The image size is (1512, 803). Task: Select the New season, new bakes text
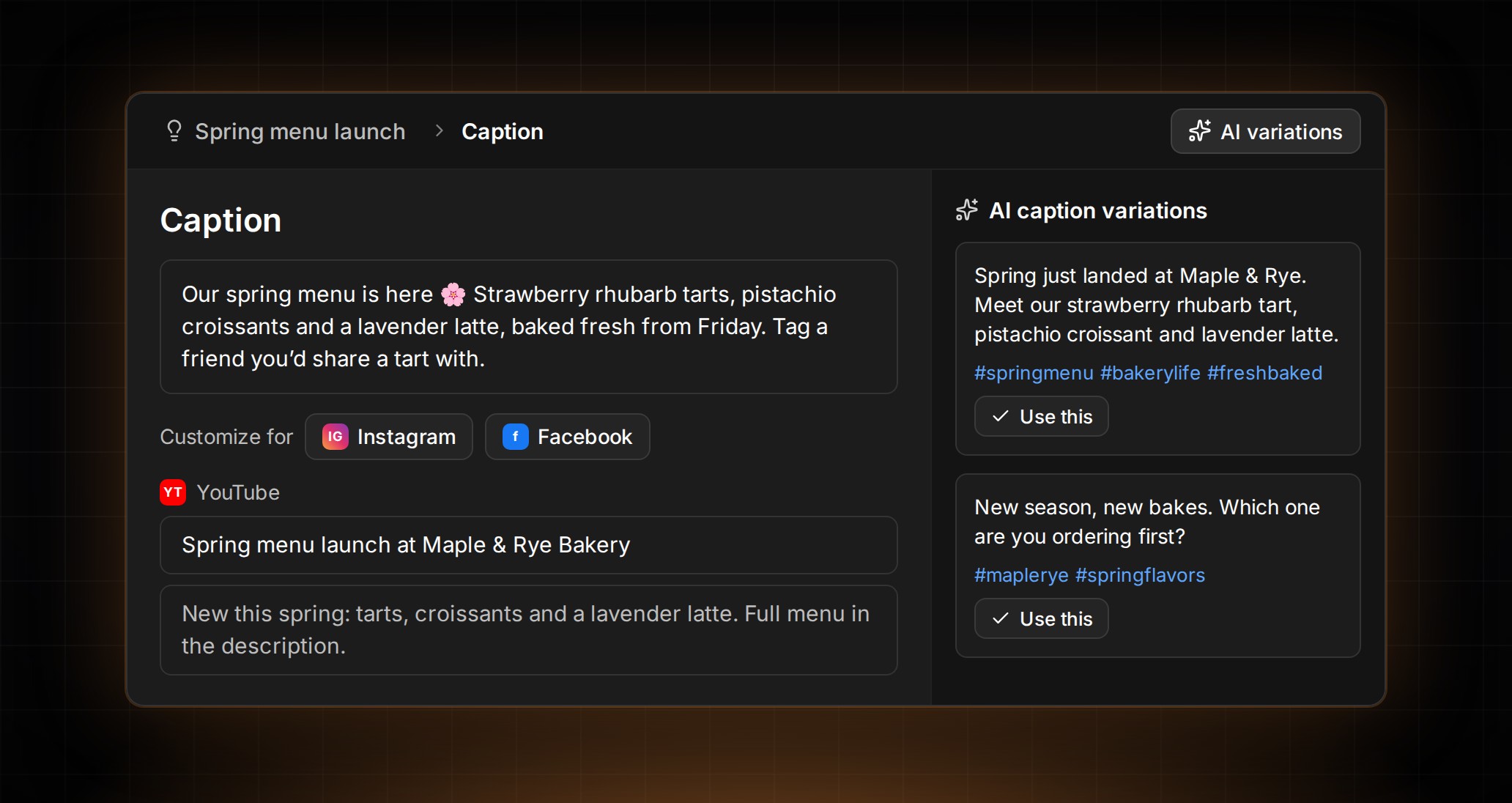click(1147, 522)
